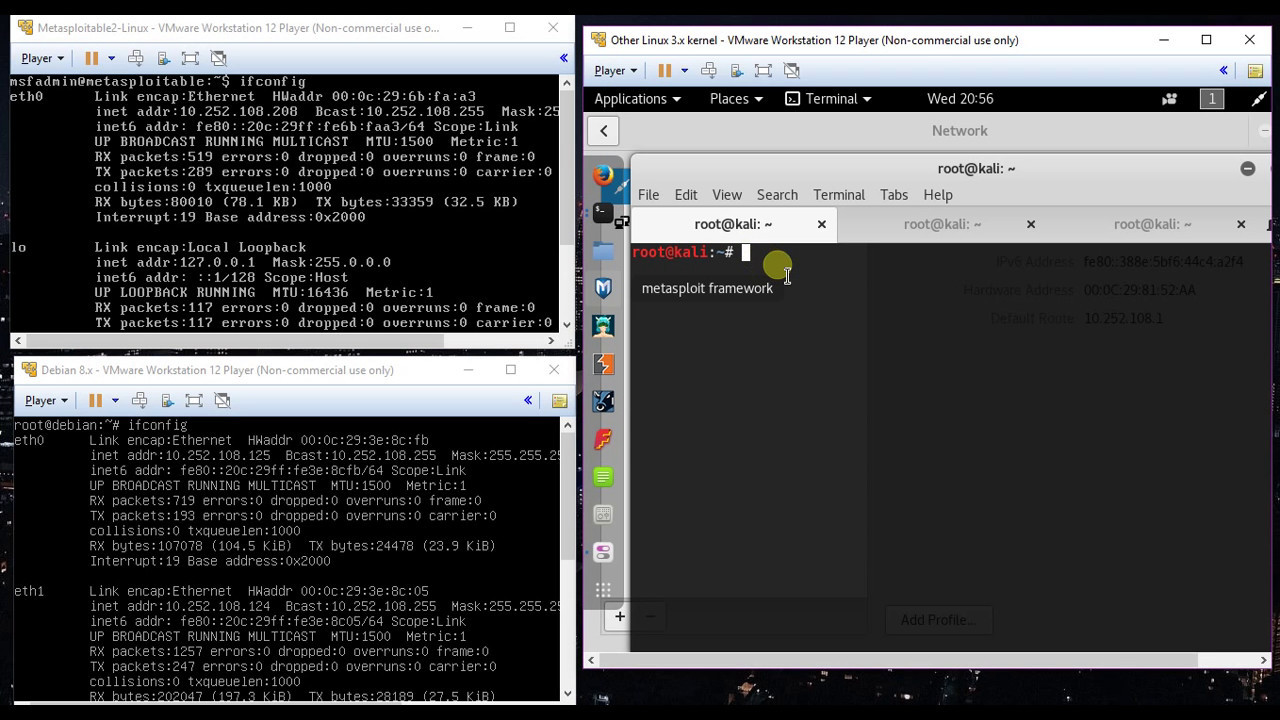This screenshot has height=720, width=1280.
Task: Open removable devices in Metasploitable2 window
Action: tap(163, 58)
